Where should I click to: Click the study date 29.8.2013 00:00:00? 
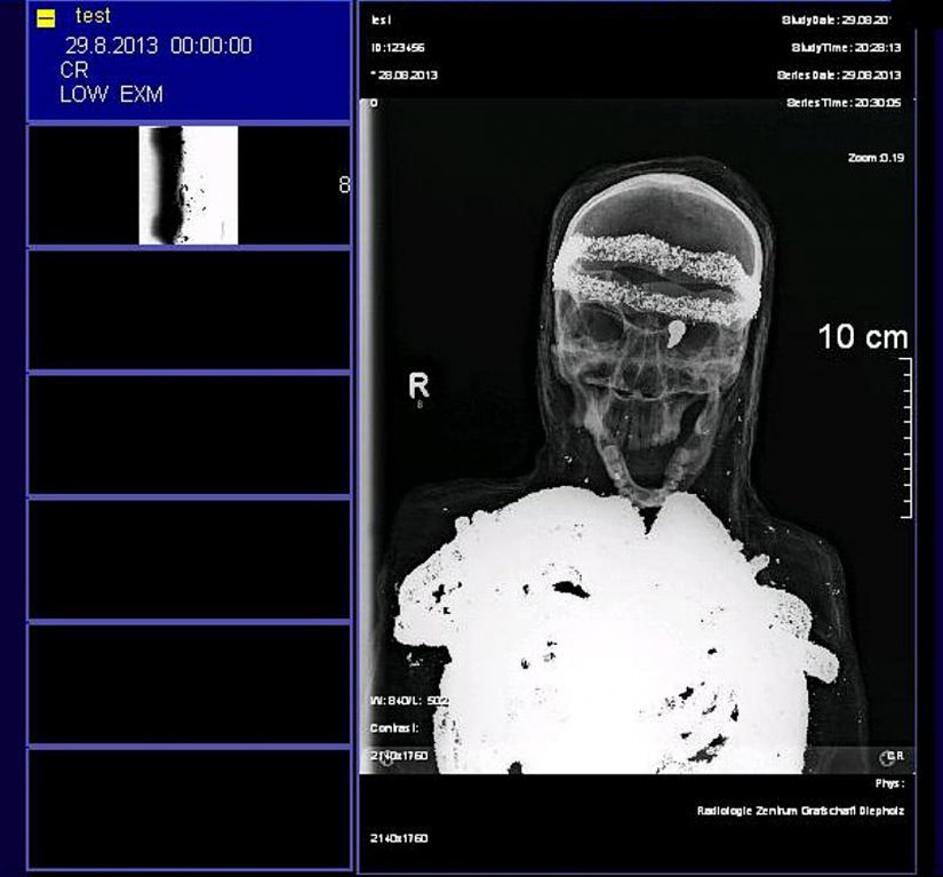pos(159,46)
